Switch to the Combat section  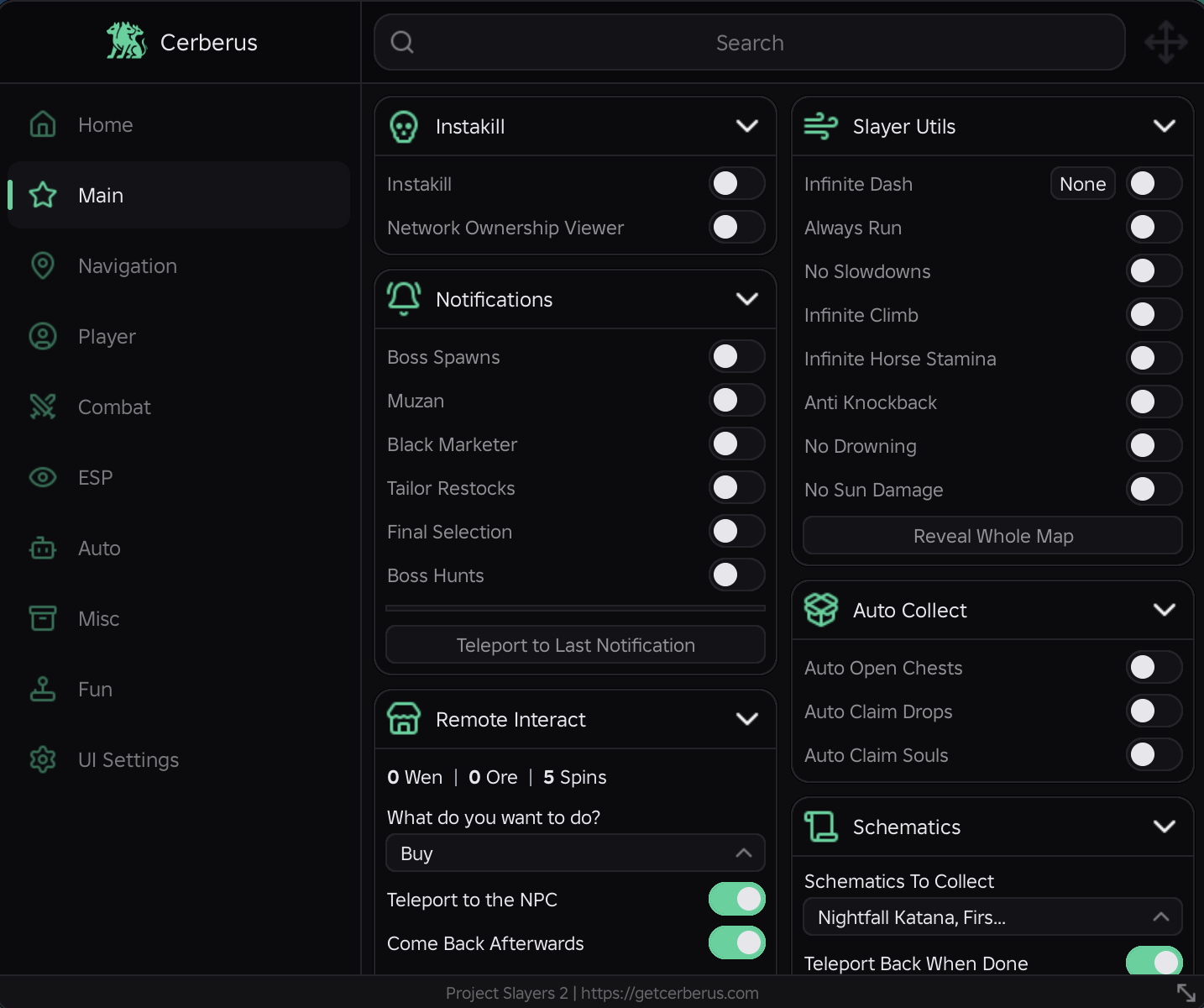coord(179,407)
